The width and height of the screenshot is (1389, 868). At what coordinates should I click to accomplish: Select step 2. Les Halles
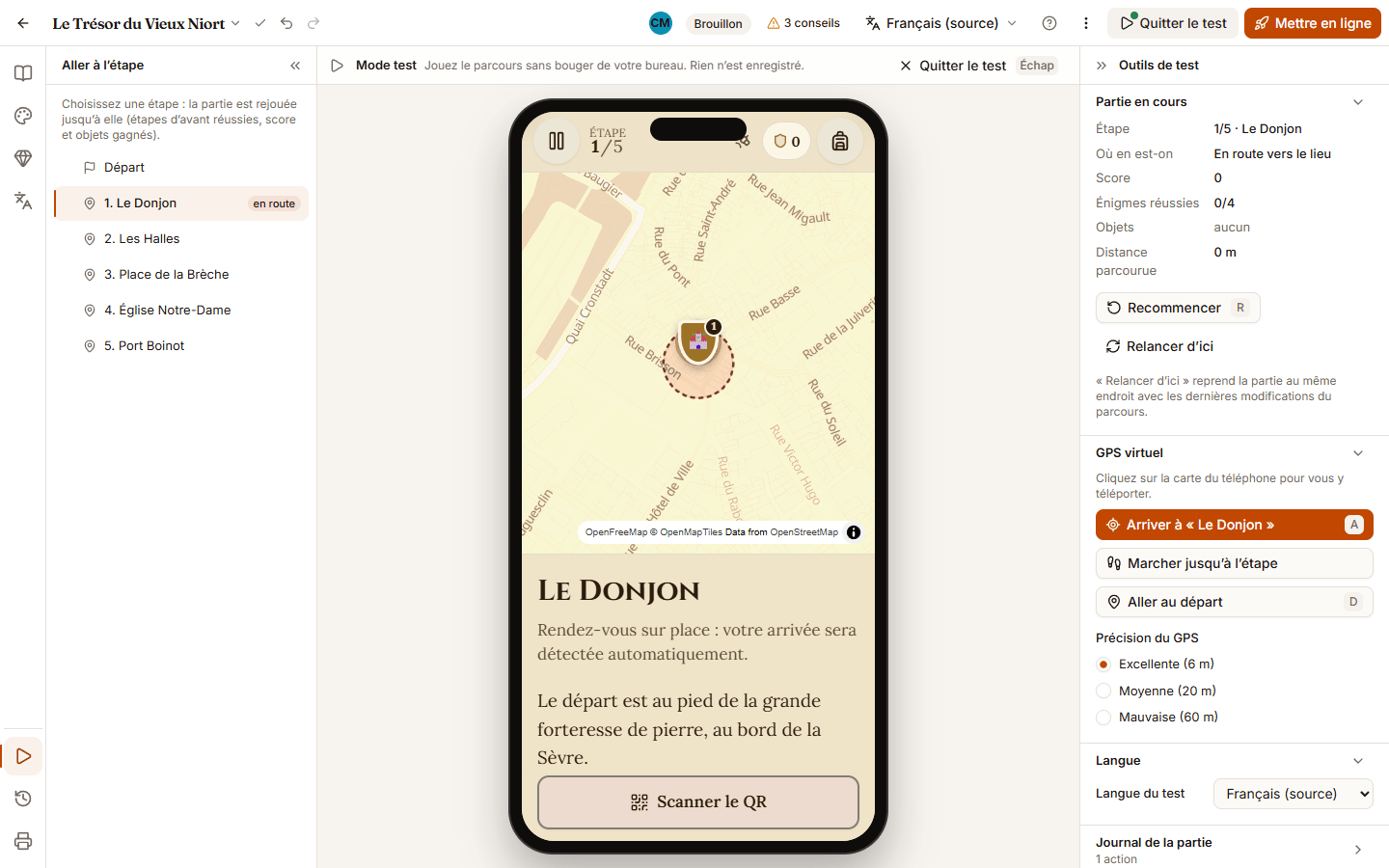coord(181,239)
